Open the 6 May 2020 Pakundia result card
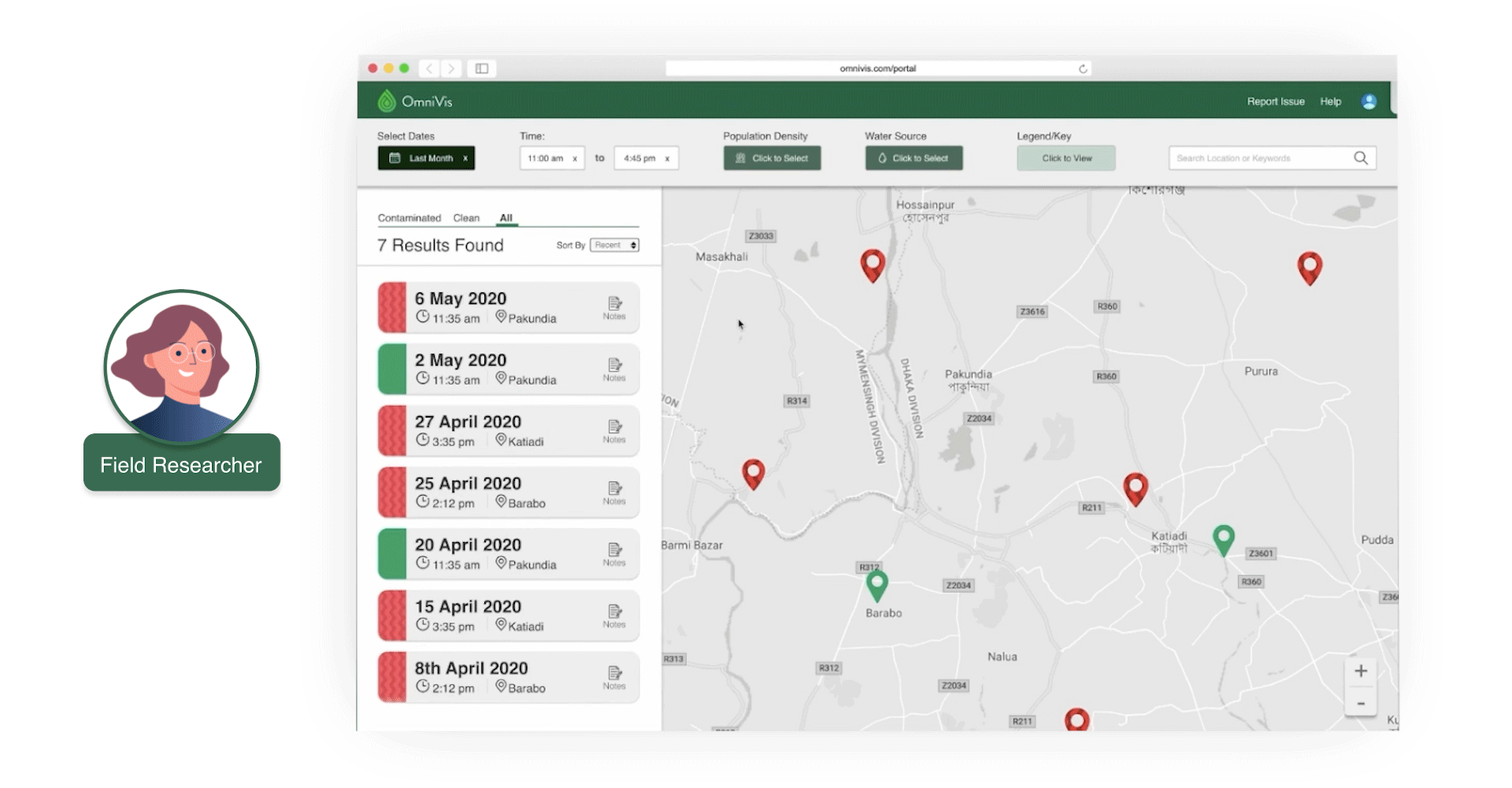Image resolution: width=1512 pixels, height=788 pixels. [509, 307]
